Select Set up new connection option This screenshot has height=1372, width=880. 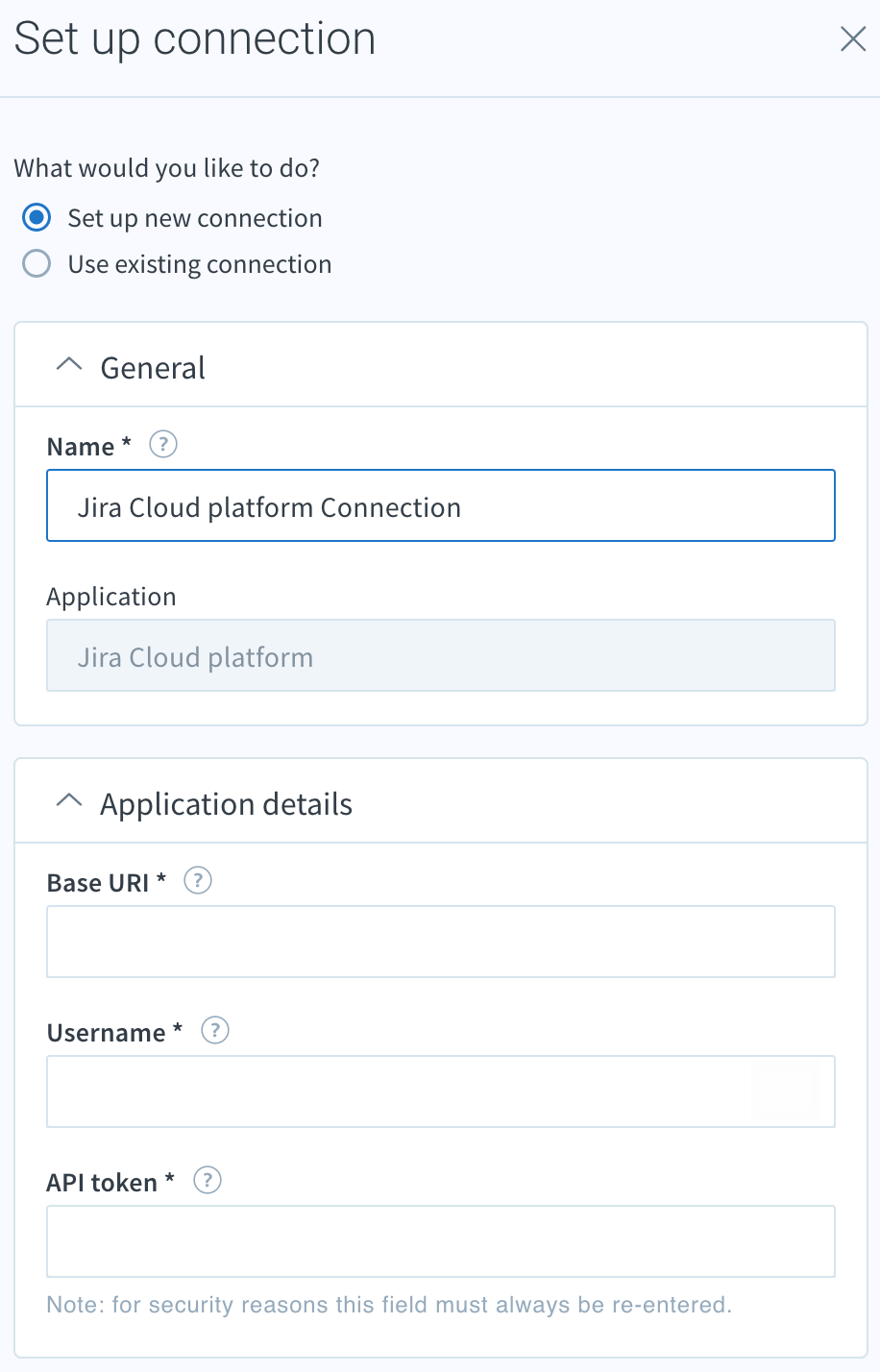(37, 218)
